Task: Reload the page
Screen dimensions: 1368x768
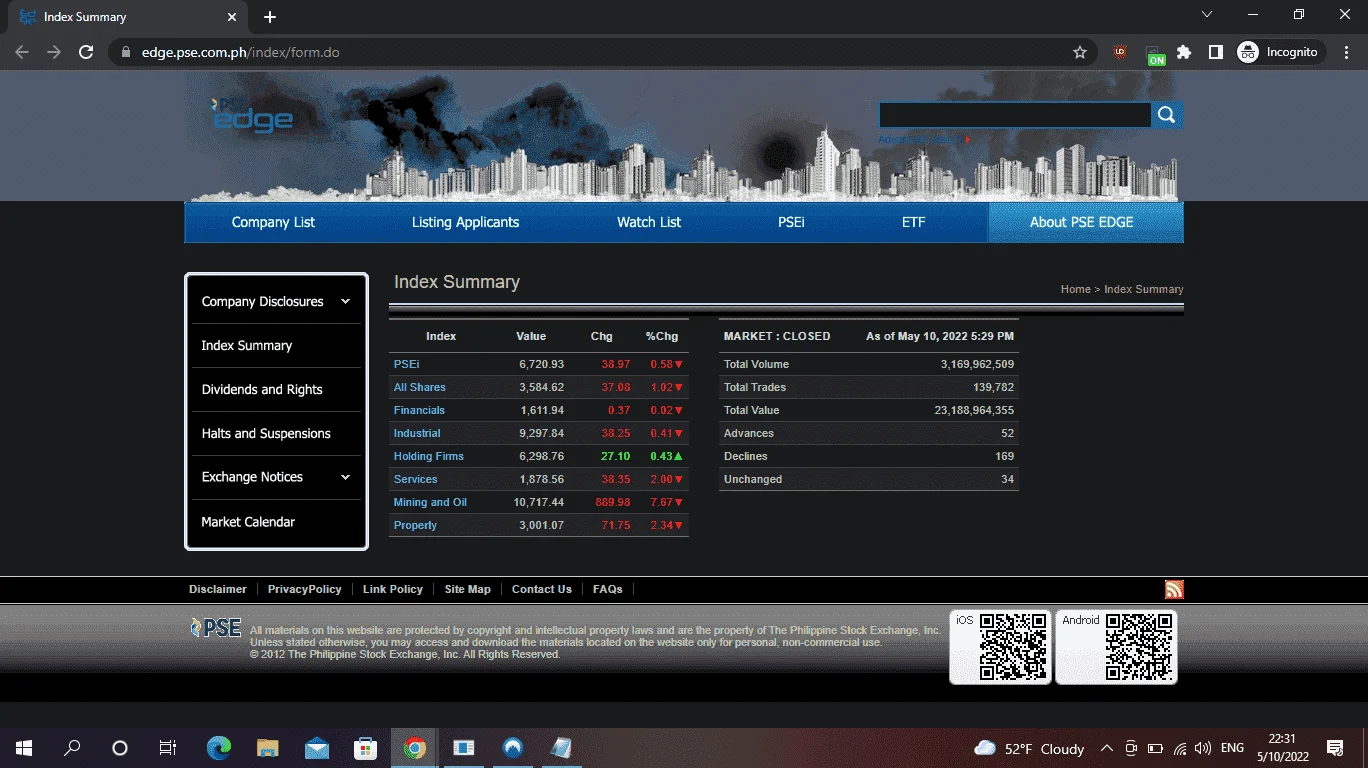Action: coord(86,52)
